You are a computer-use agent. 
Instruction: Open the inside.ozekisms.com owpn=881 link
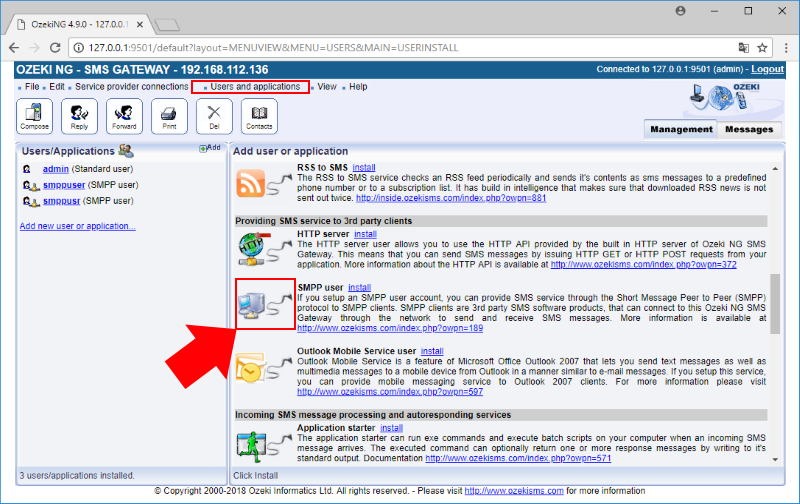tap(451, 198)
